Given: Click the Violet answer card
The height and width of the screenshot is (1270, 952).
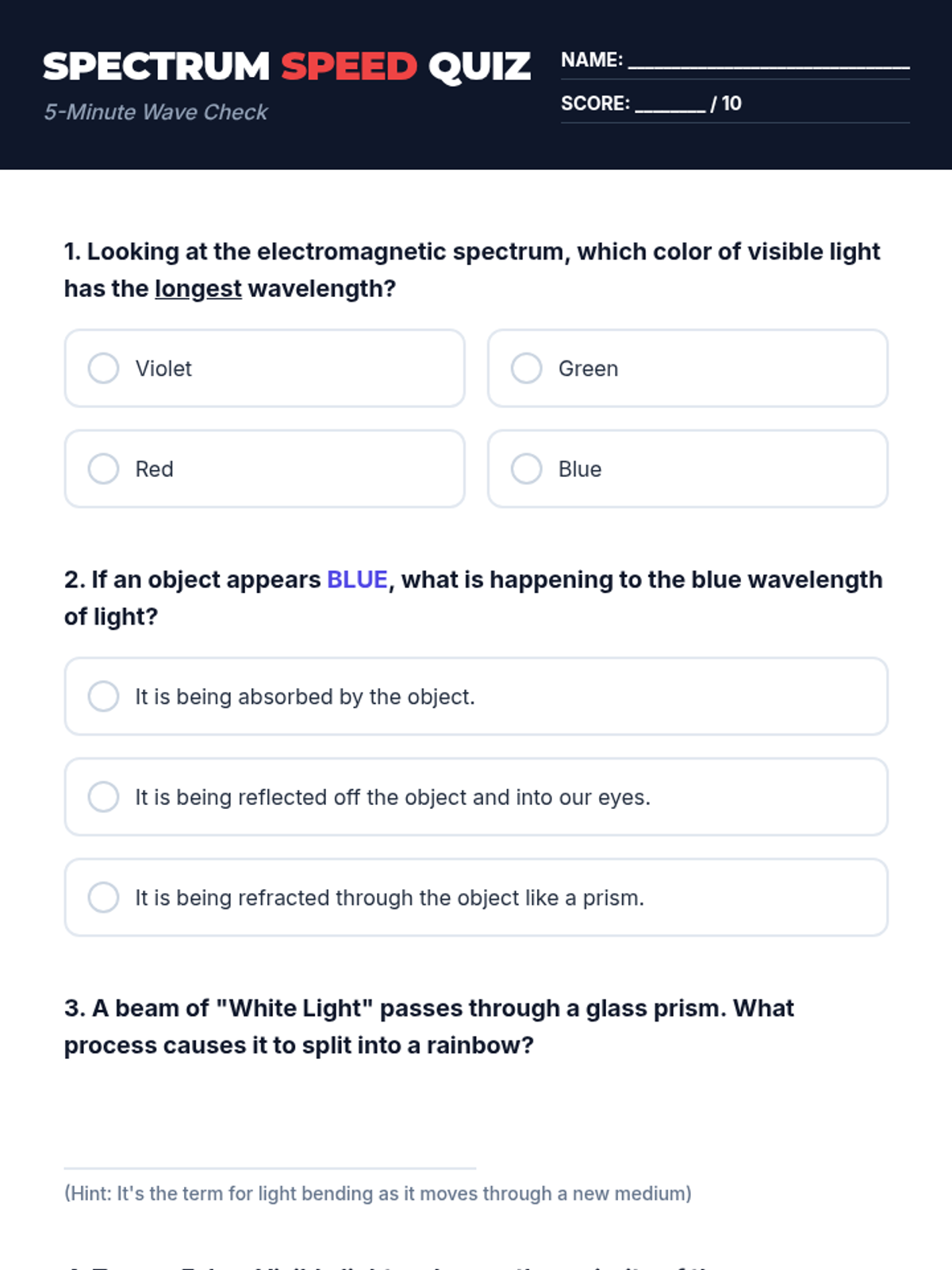Looking at the screenshot, I should (317, 368).
